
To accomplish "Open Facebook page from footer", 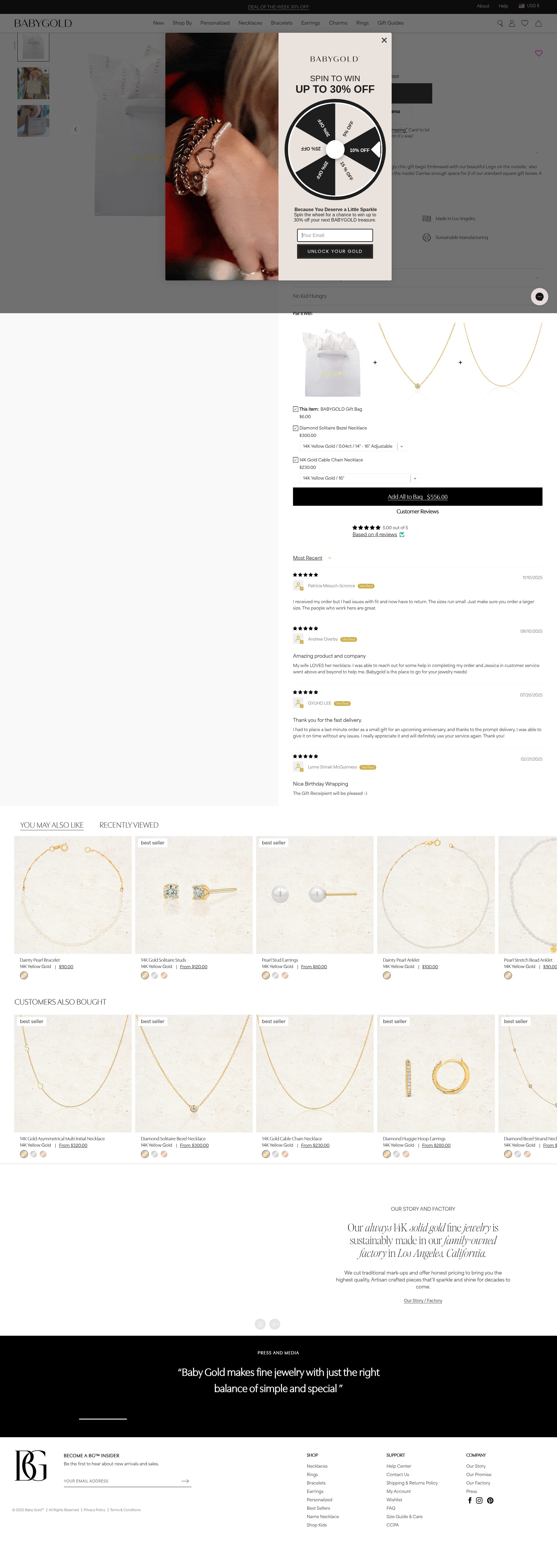I will point(470,1500).
